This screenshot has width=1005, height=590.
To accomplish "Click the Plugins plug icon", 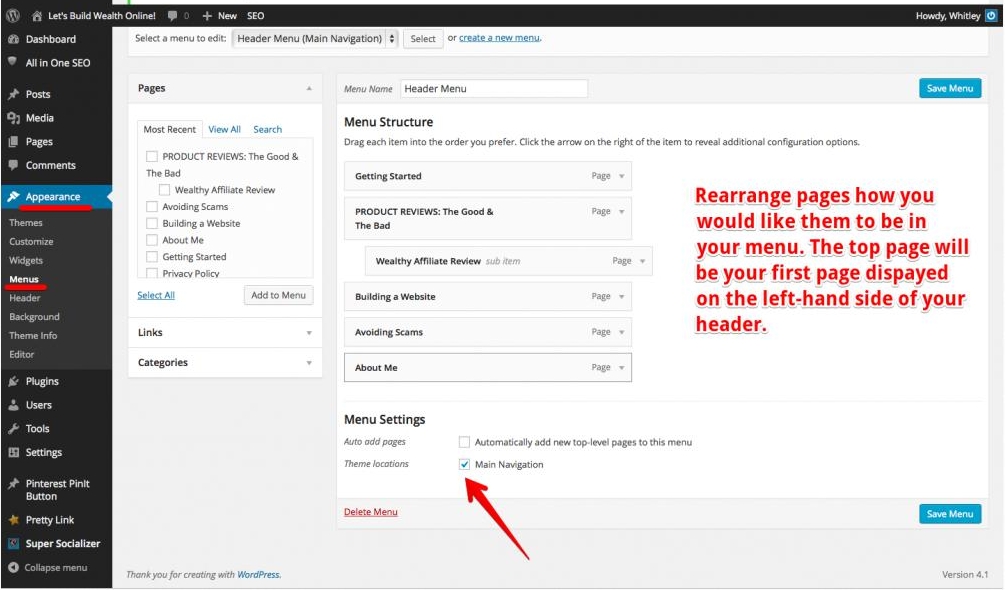I will click(13, 381).
